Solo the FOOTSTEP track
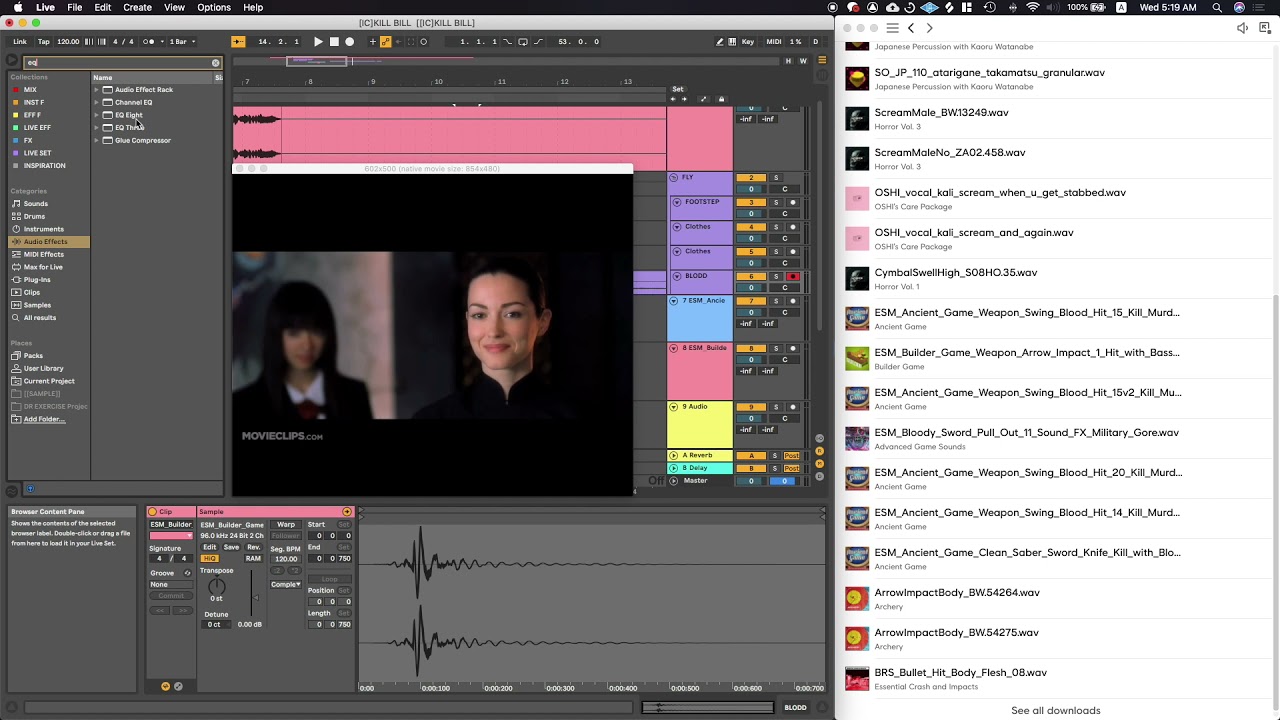Screen dimensions: 1280x720 coord(776,202)
